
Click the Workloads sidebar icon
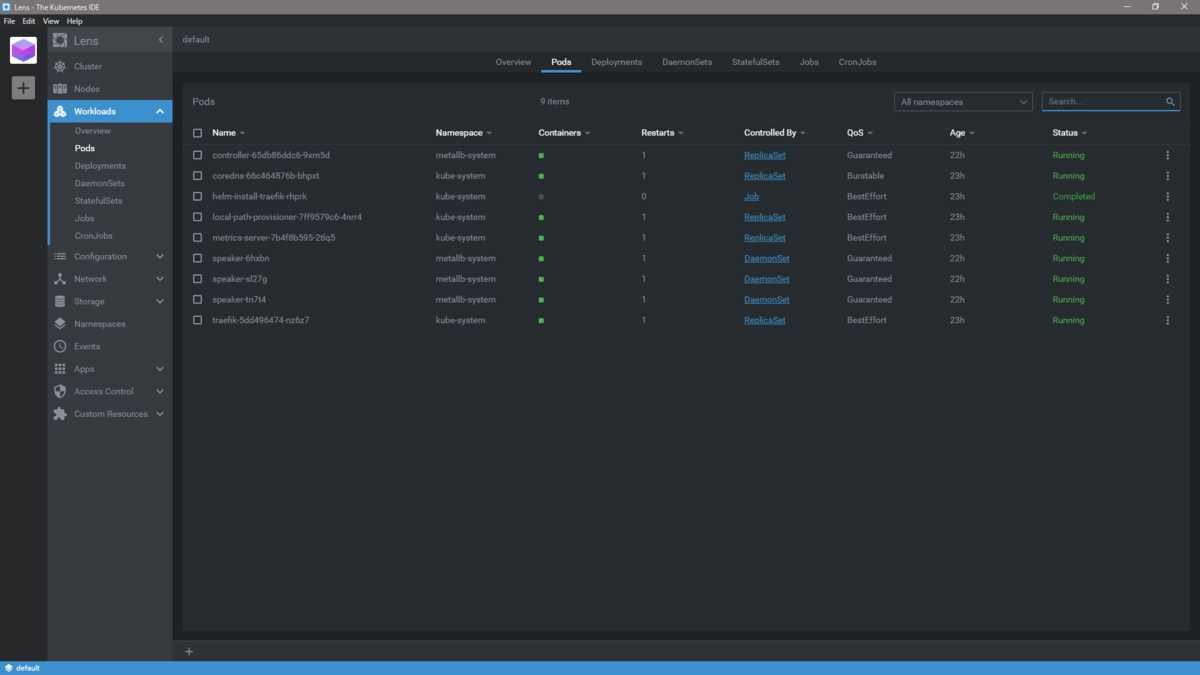tap(60, 111)
